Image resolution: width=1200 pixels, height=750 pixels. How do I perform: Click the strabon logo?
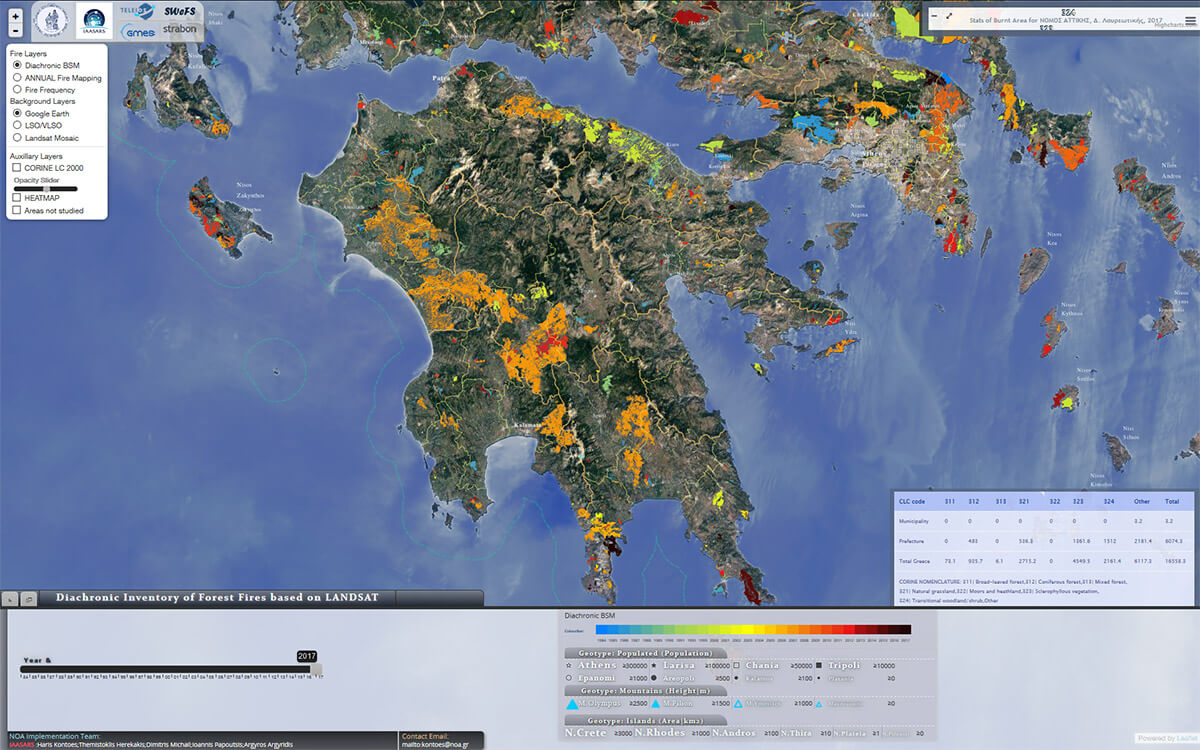click(x=179, y=29)
